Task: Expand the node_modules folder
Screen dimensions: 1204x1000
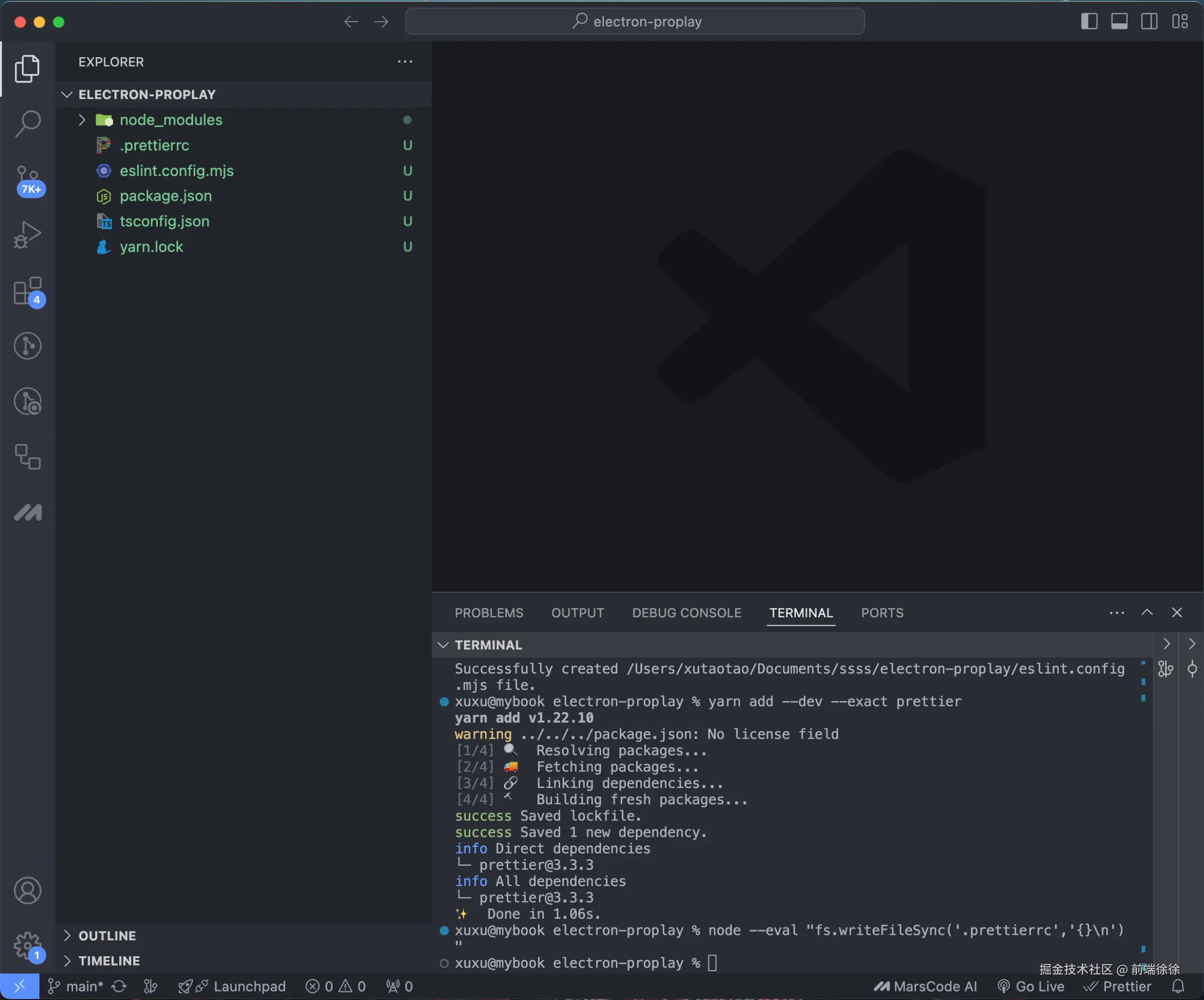Action: (170, 120)
